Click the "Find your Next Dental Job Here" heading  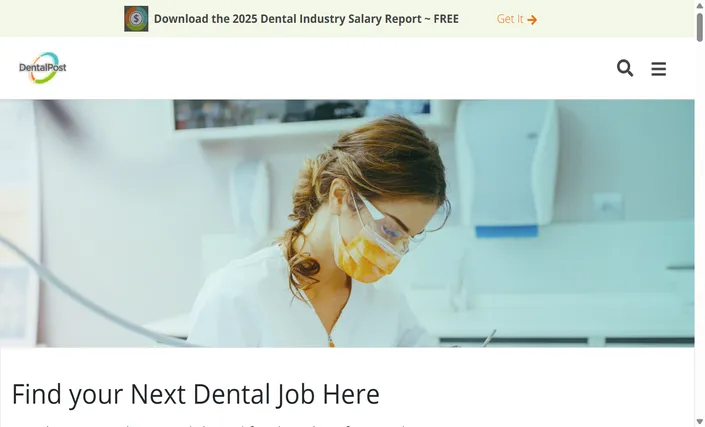pyautogui.click(x=196, y=394)
